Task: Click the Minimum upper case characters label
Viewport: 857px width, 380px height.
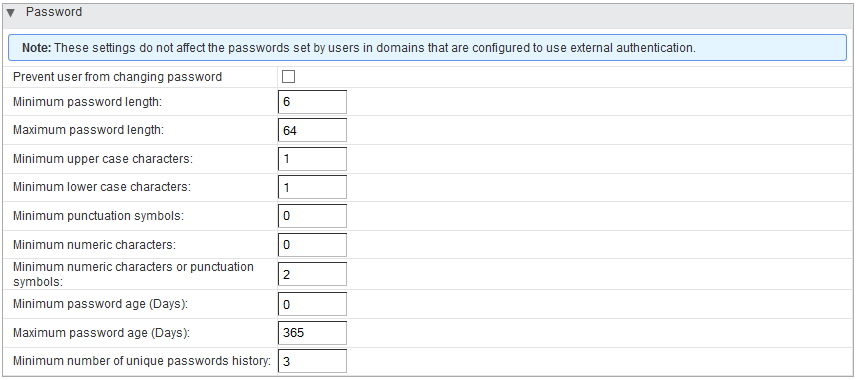Action: [103, 159]
